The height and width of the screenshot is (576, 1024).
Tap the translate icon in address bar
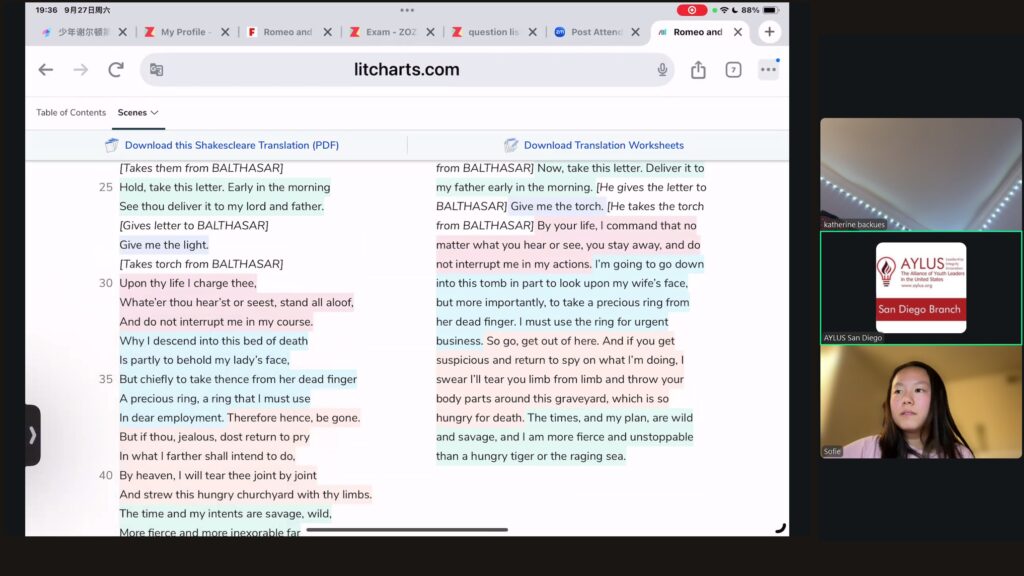pyautogui.click(x=156, y=70)
